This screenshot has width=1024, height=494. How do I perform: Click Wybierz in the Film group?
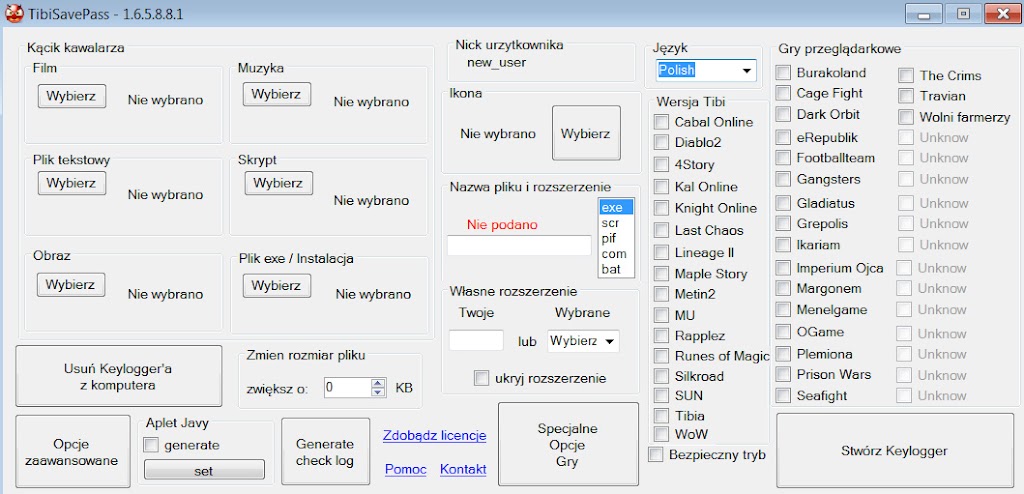pos(71,96)
